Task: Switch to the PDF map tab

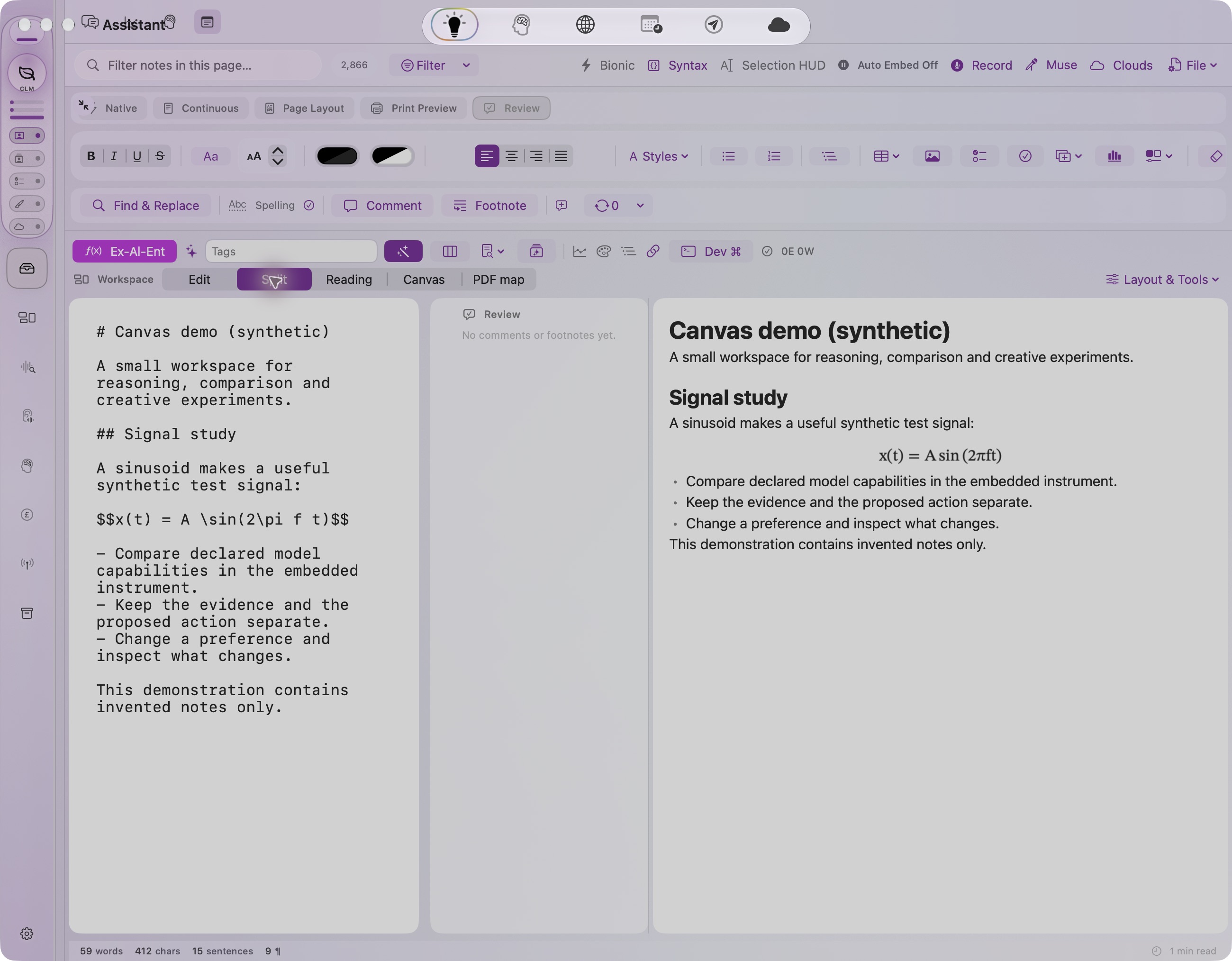Action: (498, 280)
